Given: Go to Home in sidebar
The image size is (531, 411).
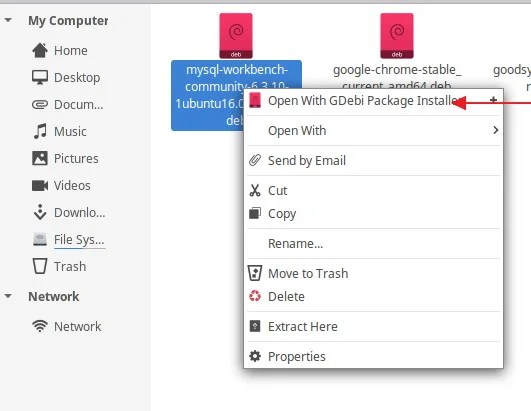Looking at the screenshot, I should click(x=71, y=50).
